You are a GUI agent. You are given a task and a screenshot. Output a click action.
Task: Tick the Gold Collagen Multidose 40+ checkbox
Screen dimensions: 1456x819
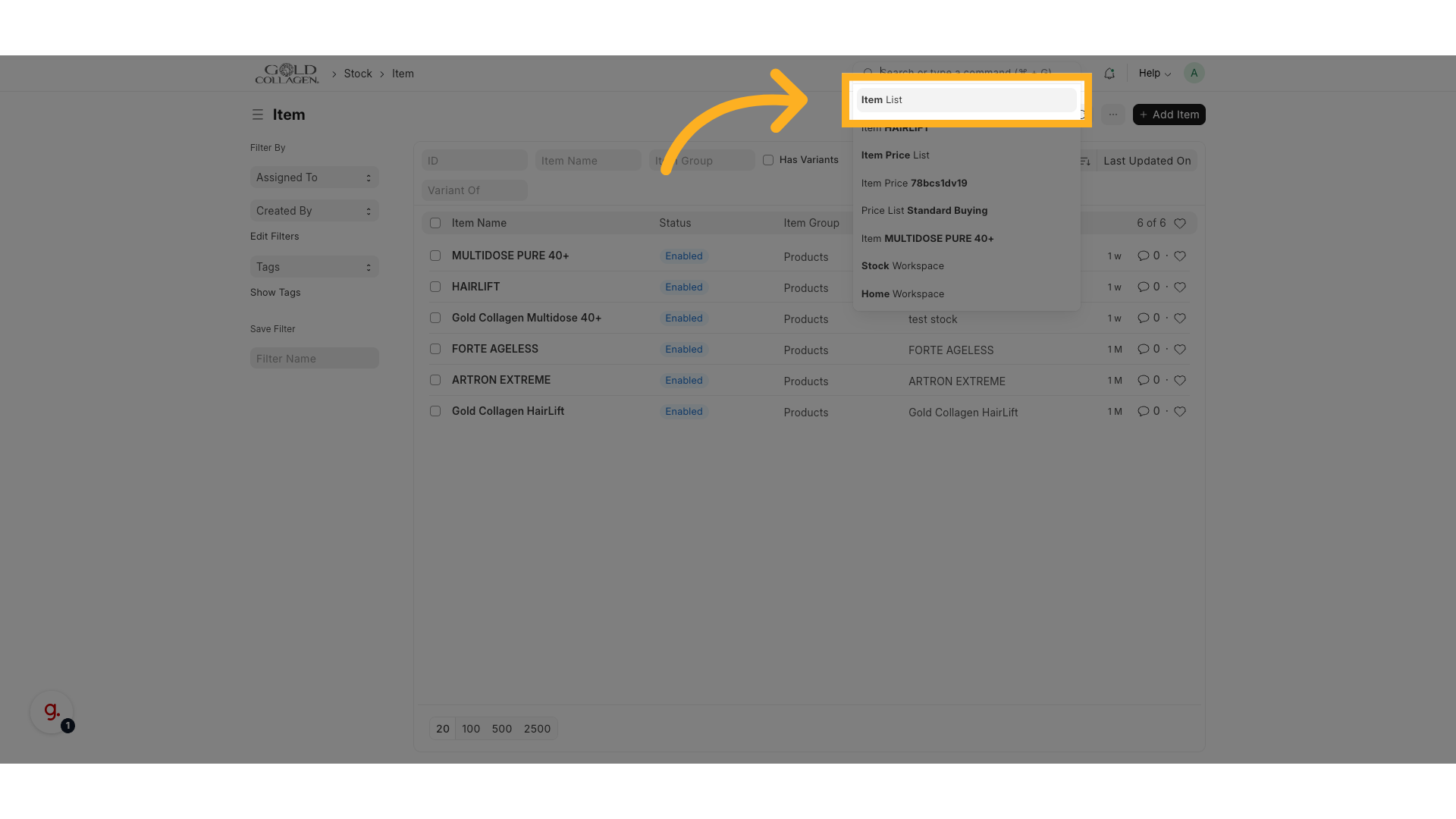pyautogui.click(x=435, y=318)
